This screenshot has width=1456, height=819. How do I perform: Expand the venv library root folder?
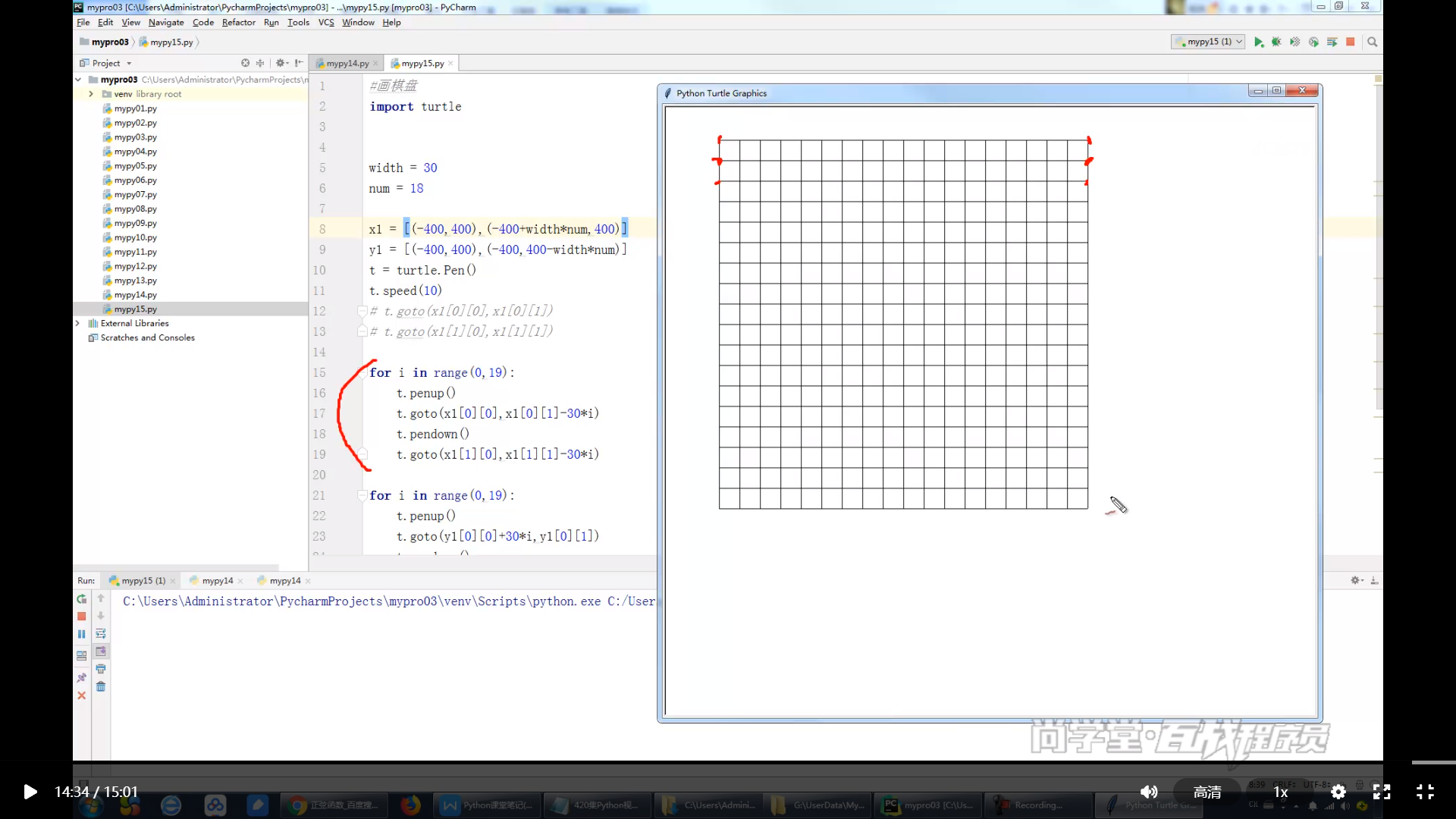(91, 94)
